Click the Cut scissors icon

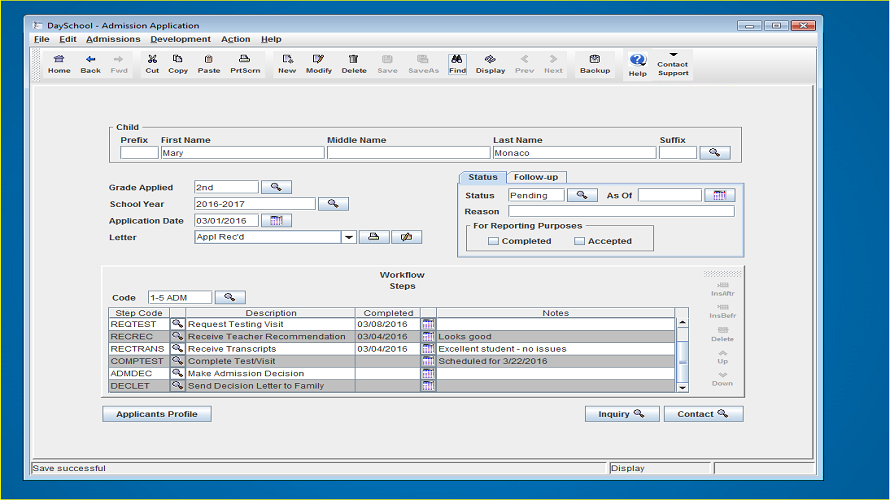[152, 64]
